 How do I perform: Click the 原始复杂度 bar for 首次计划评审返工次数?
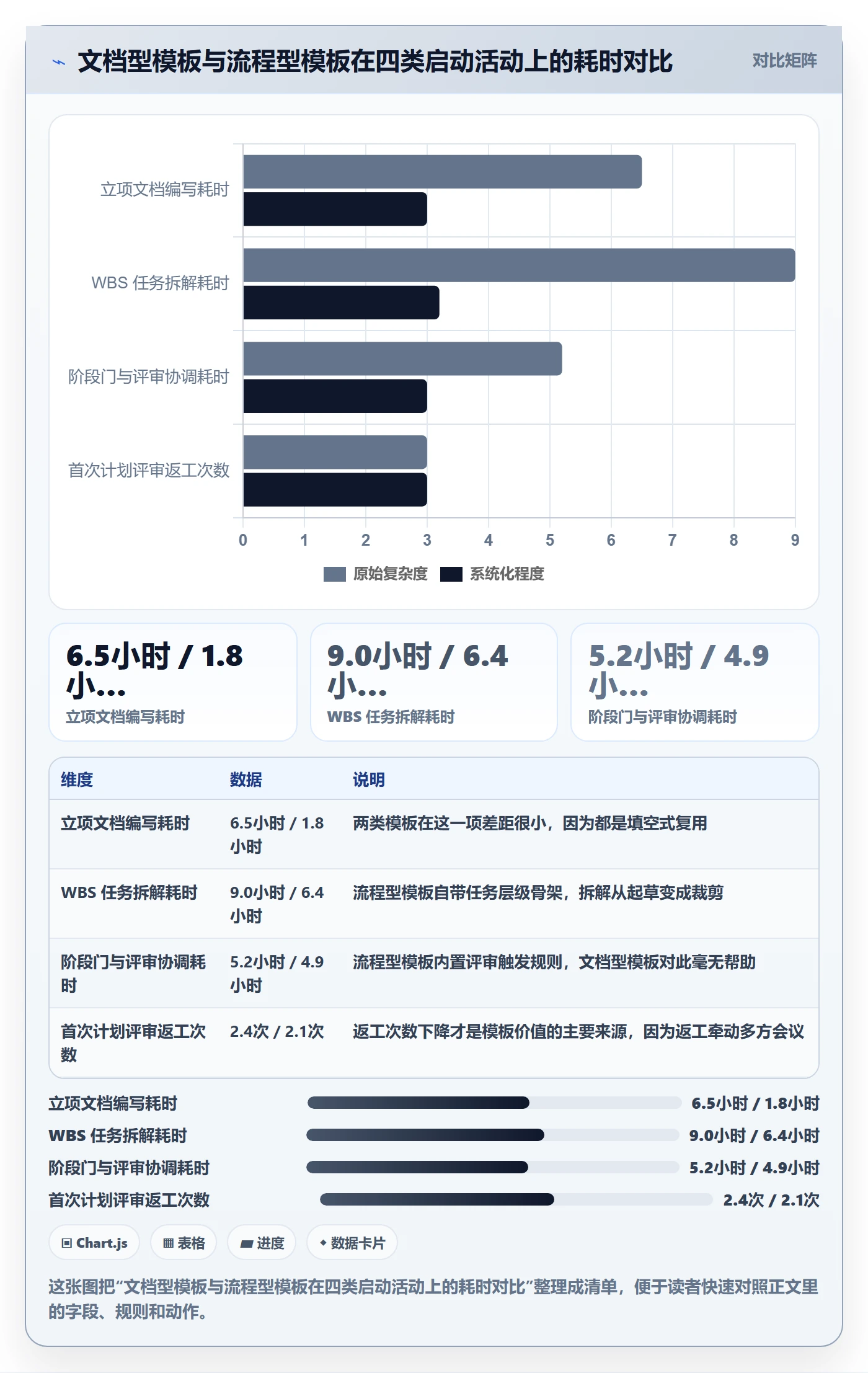335,452
